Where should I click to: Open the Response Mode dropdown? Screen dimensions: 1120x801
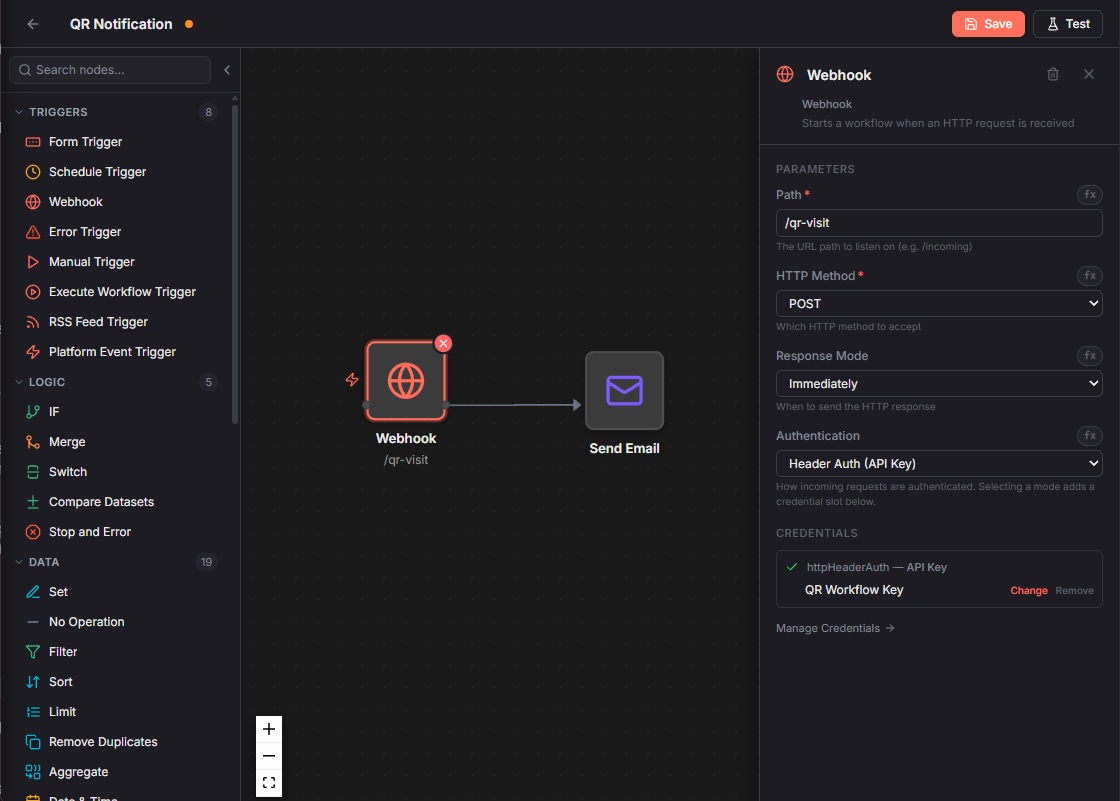(x=939, y=384)
